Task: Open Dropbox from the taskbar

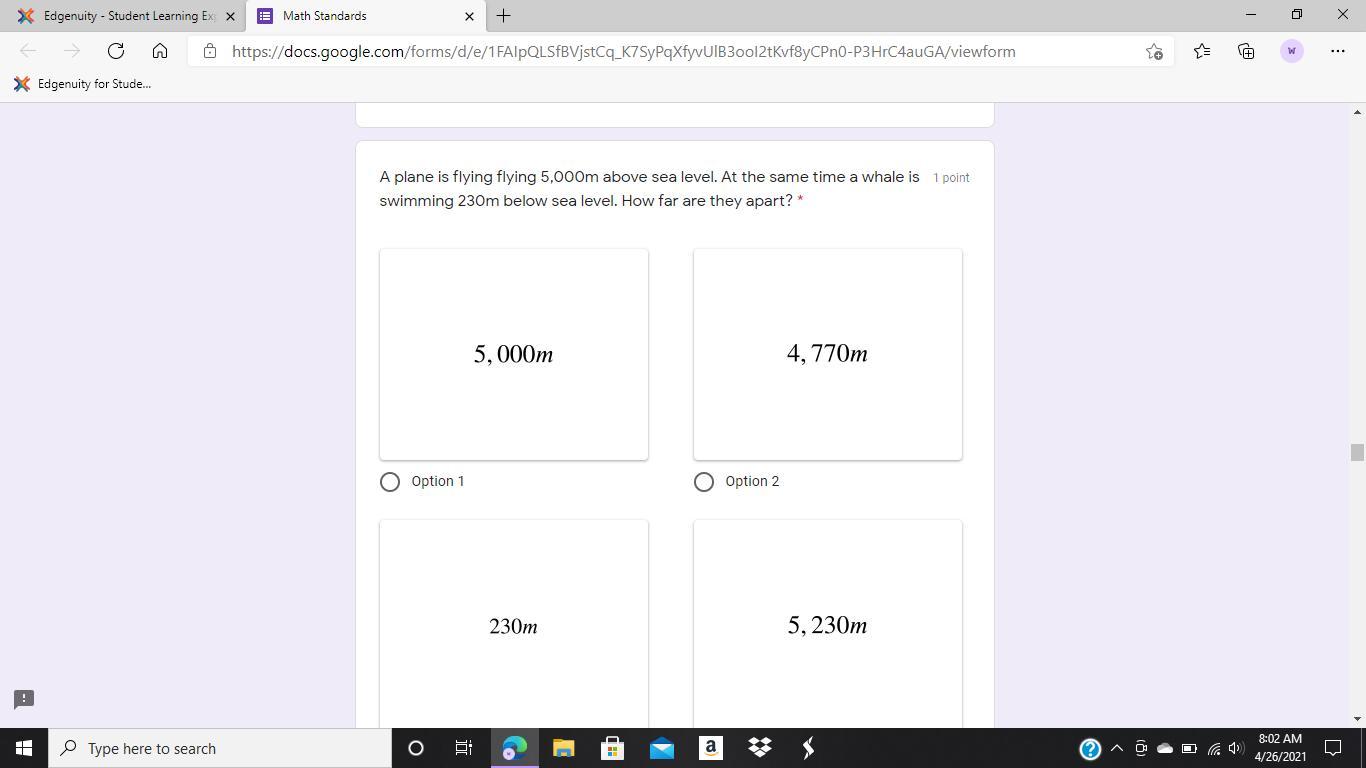Action: click(759, 748)
